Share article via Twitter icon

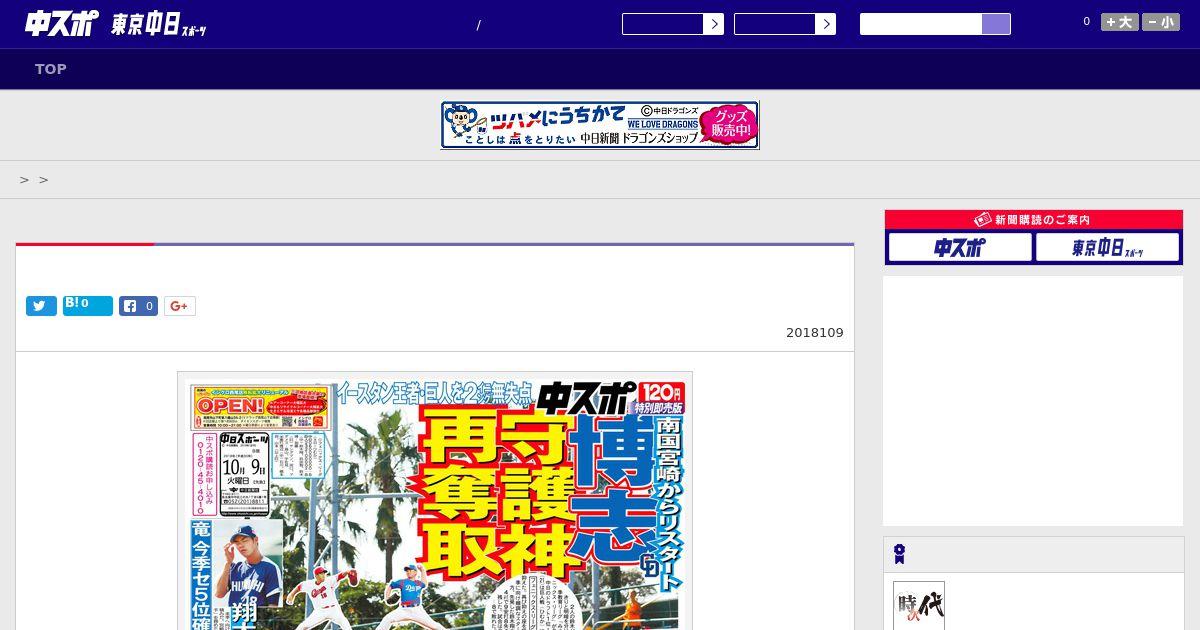coord(41,306)
